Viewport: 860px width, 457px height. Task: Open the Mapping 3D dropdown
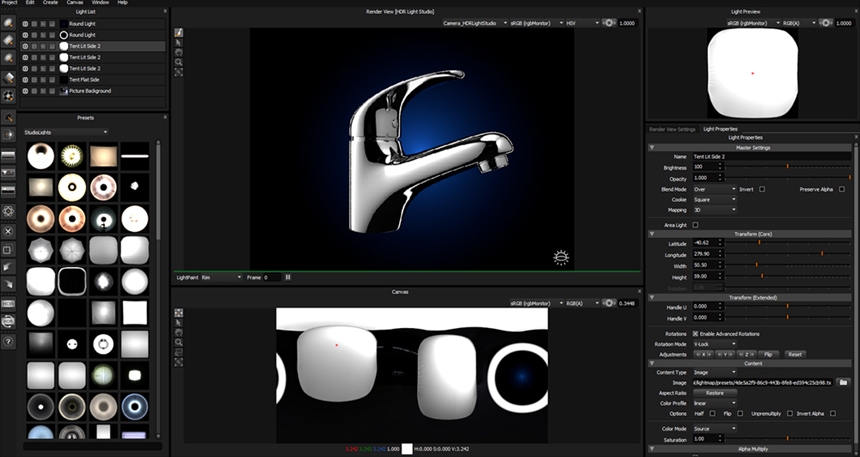[714, 210]
